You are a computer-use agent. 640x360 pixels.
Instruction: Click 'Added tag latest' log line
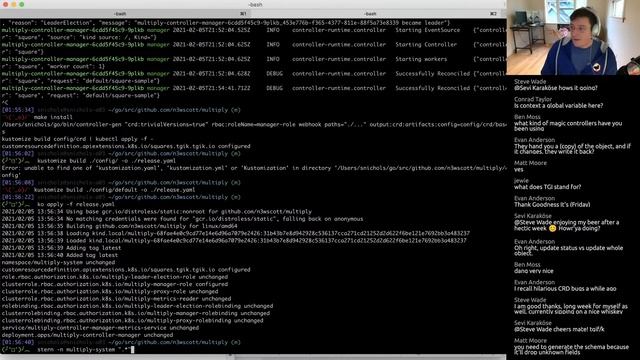pos(60,255)
